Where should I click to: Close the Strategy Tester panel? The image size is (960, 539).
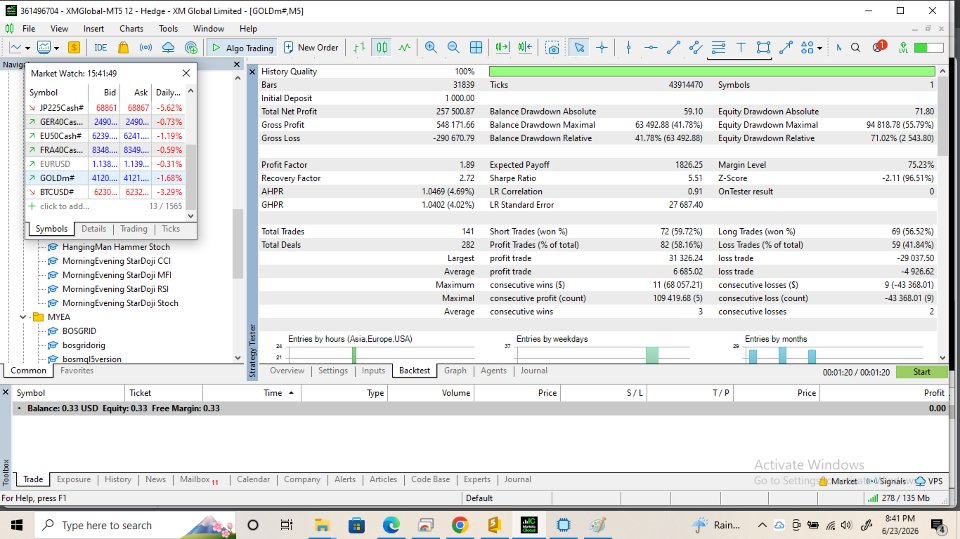click(252, 72)
